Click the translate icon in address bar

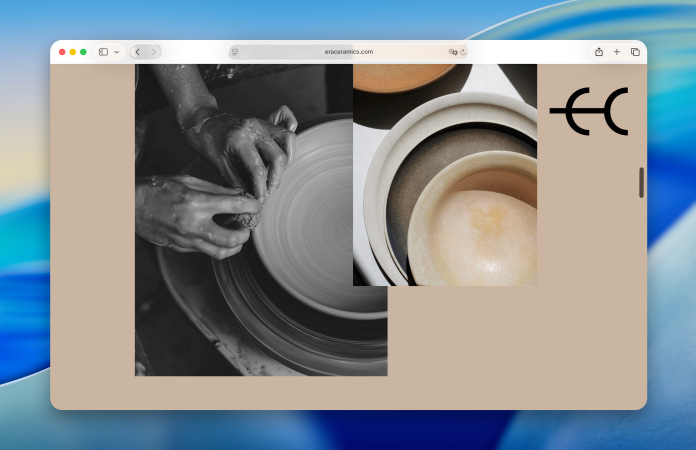click(x=453, y=52)
